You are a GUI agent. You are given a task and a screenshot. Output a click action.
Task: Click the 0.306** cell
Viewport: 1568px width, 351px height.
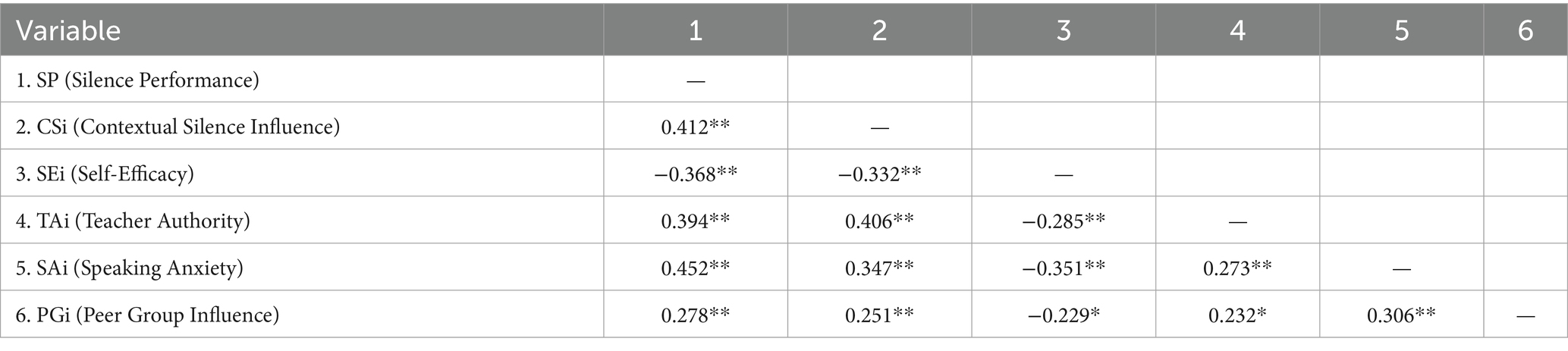(1401, 315)
